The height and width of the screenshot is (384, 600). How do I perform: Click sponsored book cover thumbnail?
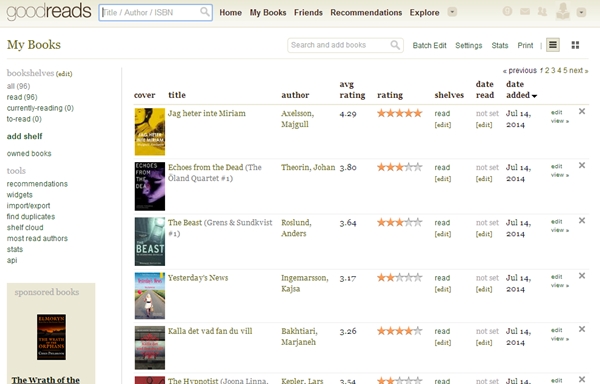51,337
